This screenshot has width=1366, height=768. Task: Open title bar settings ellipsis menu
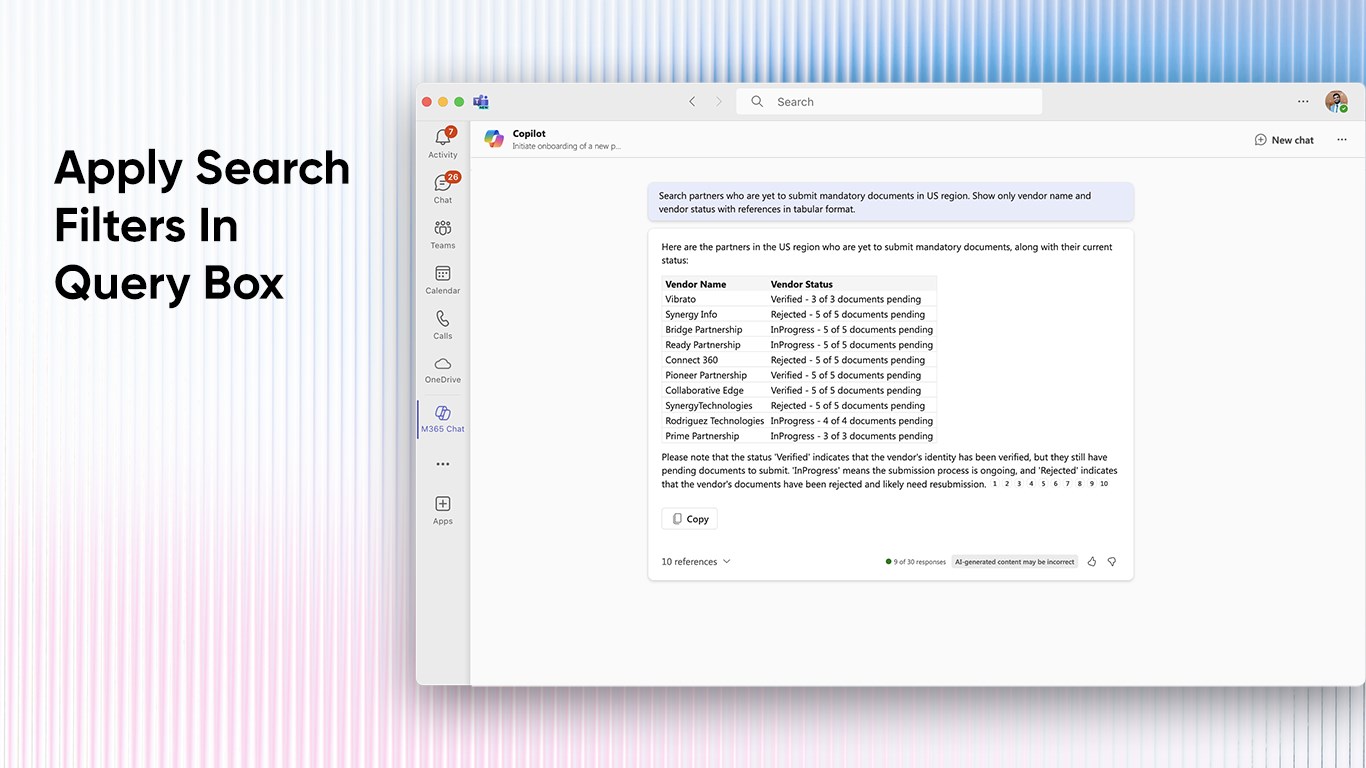(1303, 102)
